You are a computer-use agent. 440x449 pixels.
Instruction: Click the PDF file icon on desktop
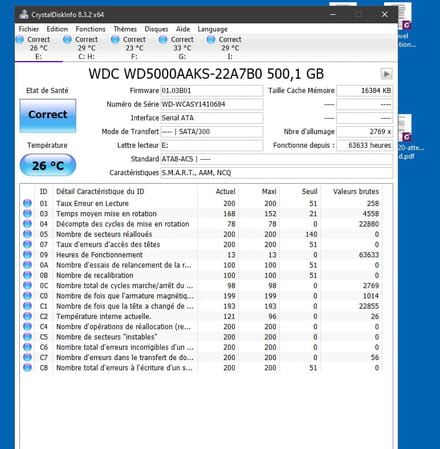pyautogui.click(x=405, y=127)
